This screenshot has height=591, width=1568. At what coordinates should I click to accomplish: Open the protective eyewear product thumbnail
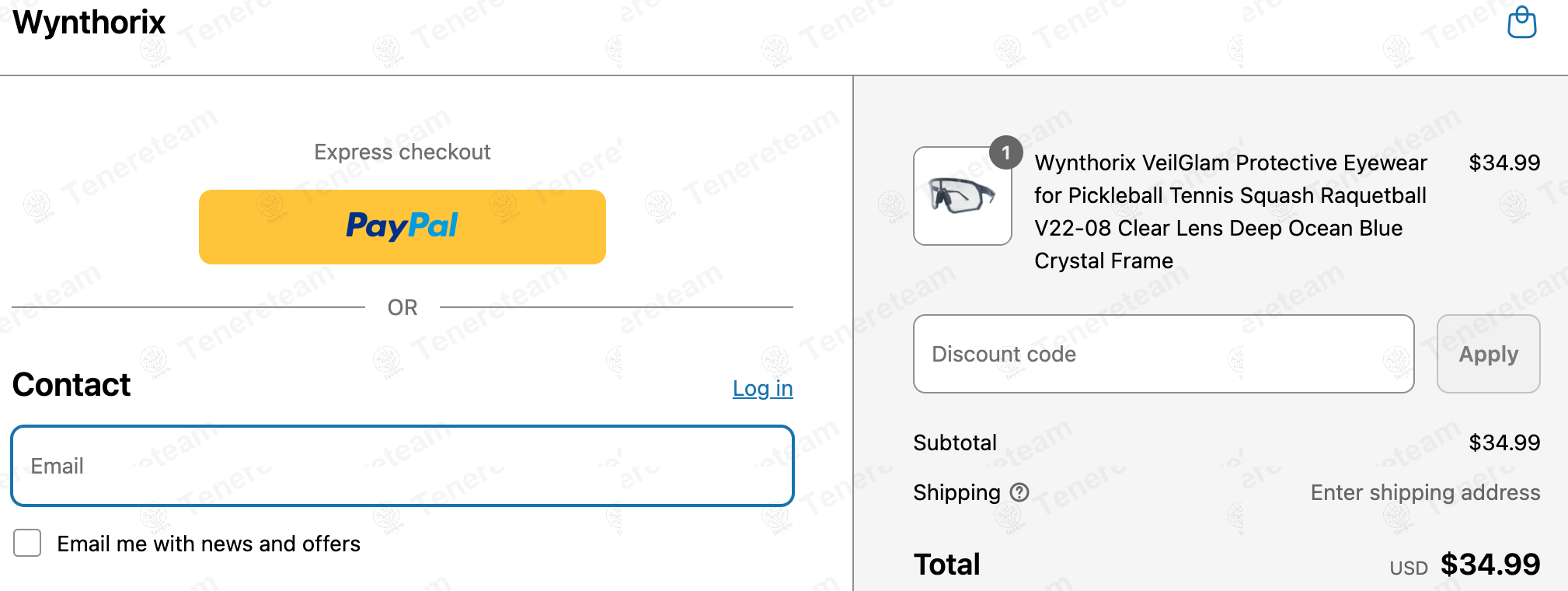point(963,196)
